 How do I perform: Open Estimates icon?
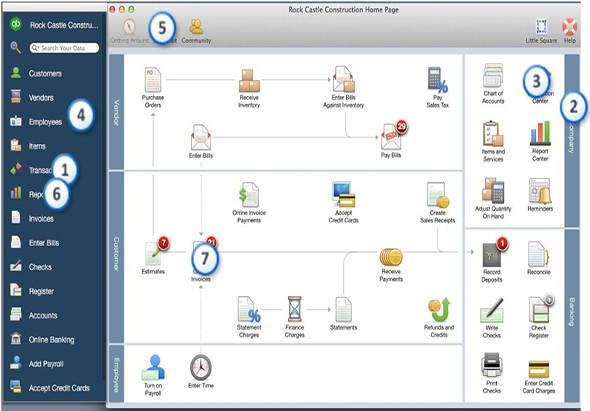[x=153, y=254]
